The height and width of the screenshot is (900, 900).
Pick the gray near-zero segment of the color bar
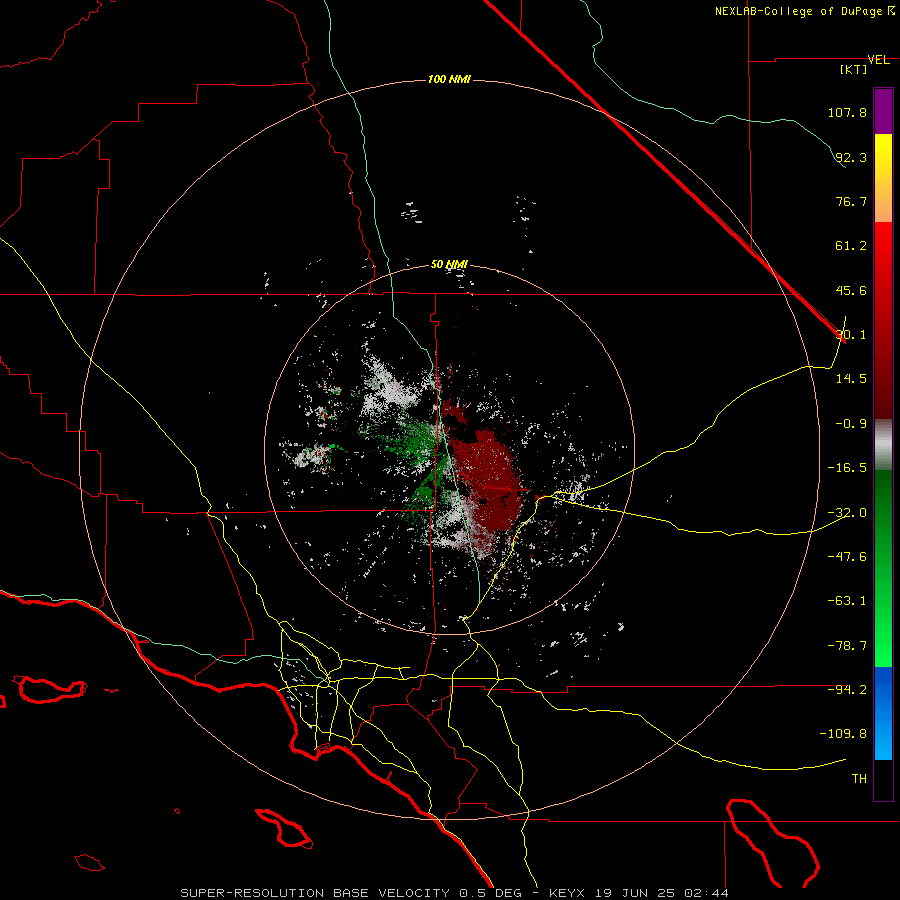point(883,445)
